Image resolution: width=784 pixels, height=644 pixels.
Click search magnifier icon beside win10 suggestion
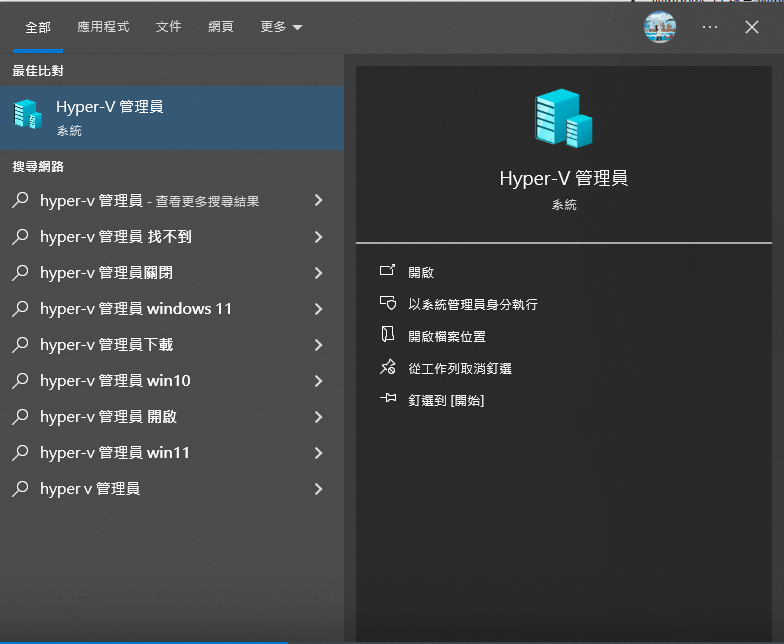click(x=20, y=380)
